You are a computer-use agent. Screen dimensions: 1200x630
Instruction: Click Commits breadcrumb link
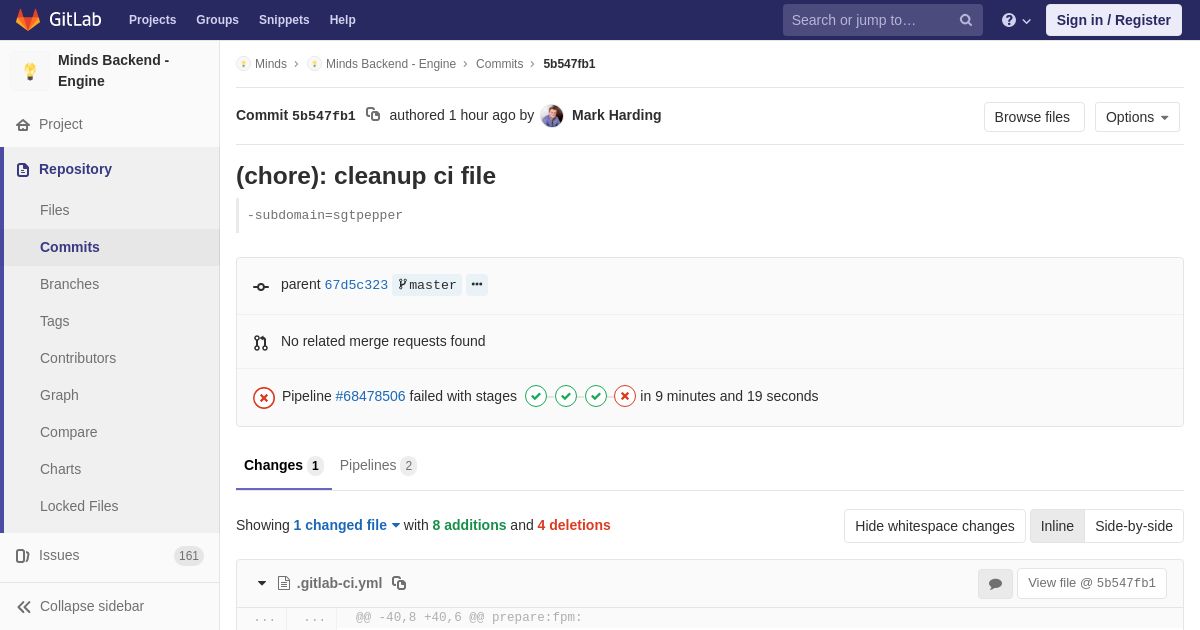[499, 64]
